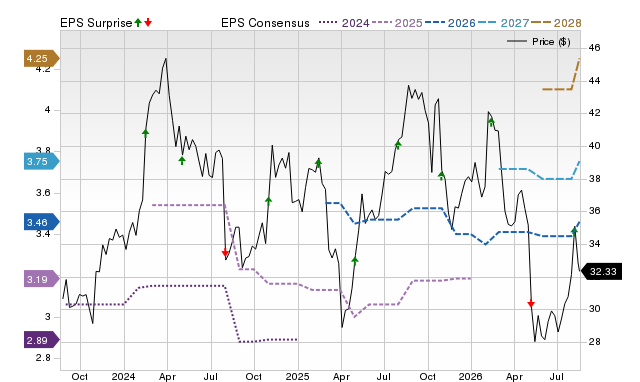Click the 3.6 label on the EPS axis

[43, 193]
